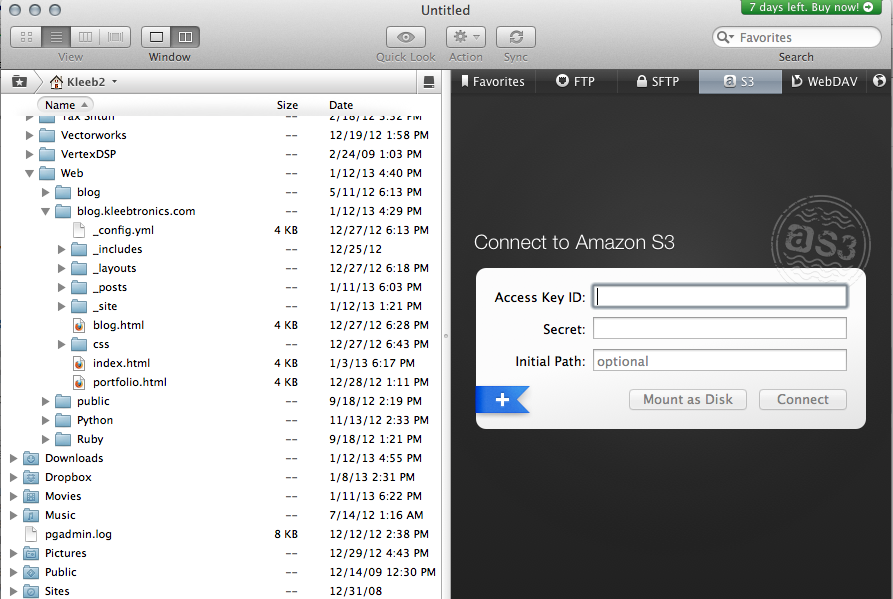Viewport: 893px width, 599px height.
Task: Click the Sync toolbar button
Action: click(x=516, y=37)
